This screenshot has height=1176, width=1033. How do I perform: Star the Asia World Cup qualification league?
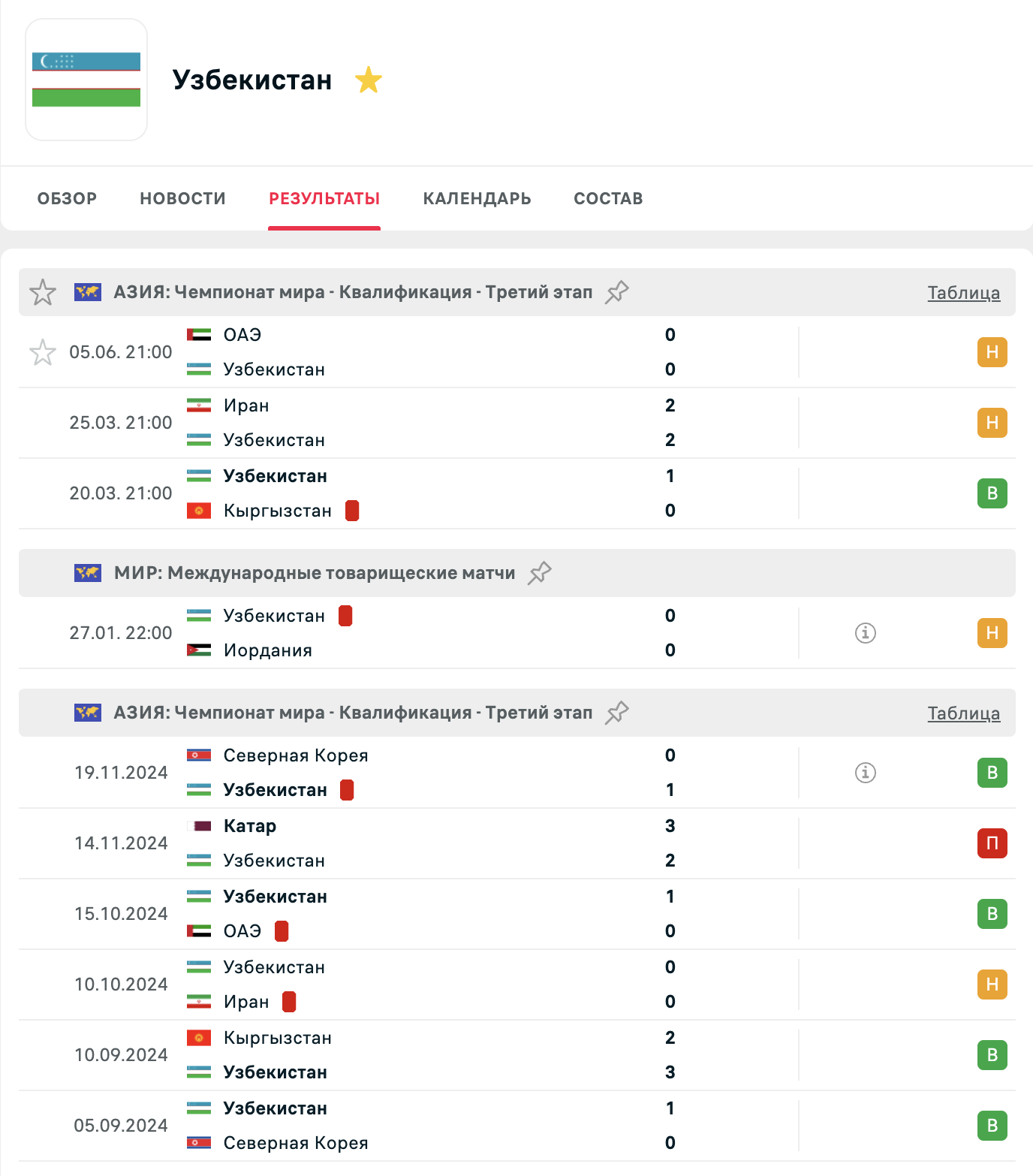43,292
